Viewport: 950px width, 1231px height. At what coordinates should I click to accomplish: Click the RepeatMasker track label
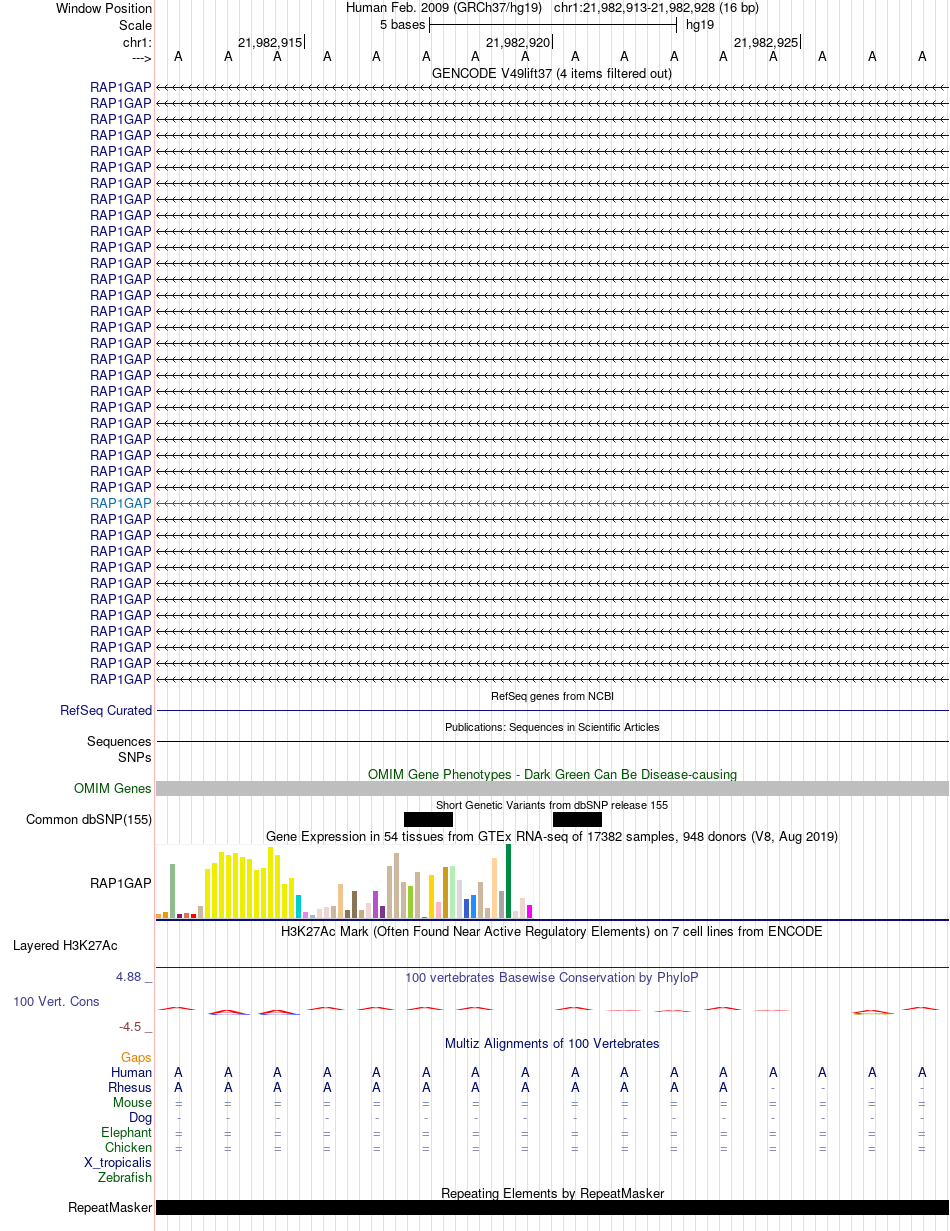pos(110,1208)
